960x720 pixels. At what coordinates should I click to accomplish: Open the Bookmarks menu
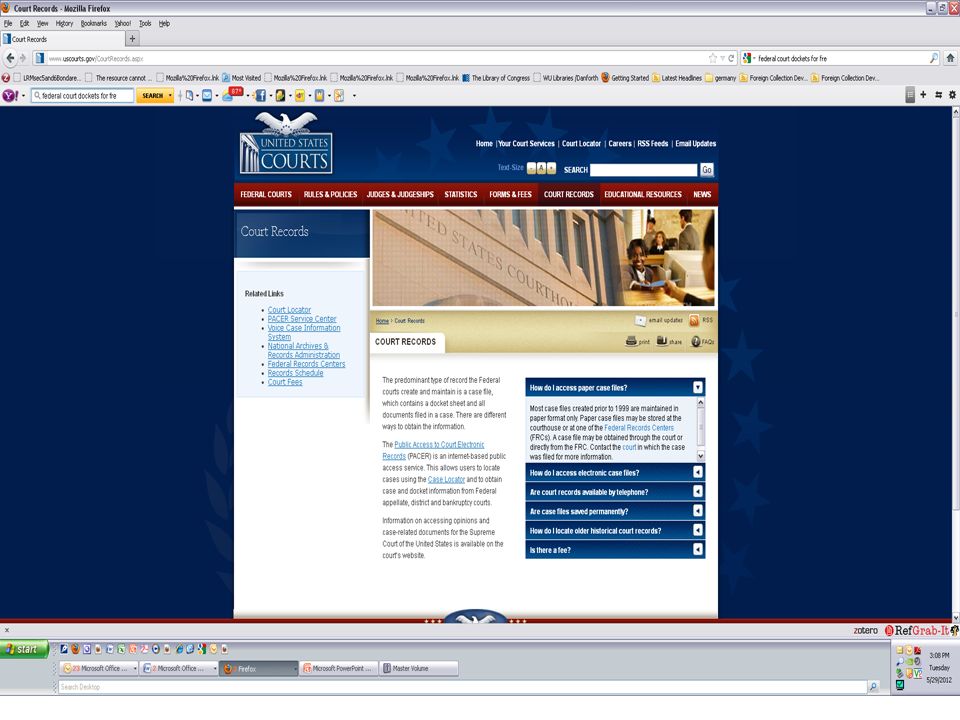click(x=94, y=23)
